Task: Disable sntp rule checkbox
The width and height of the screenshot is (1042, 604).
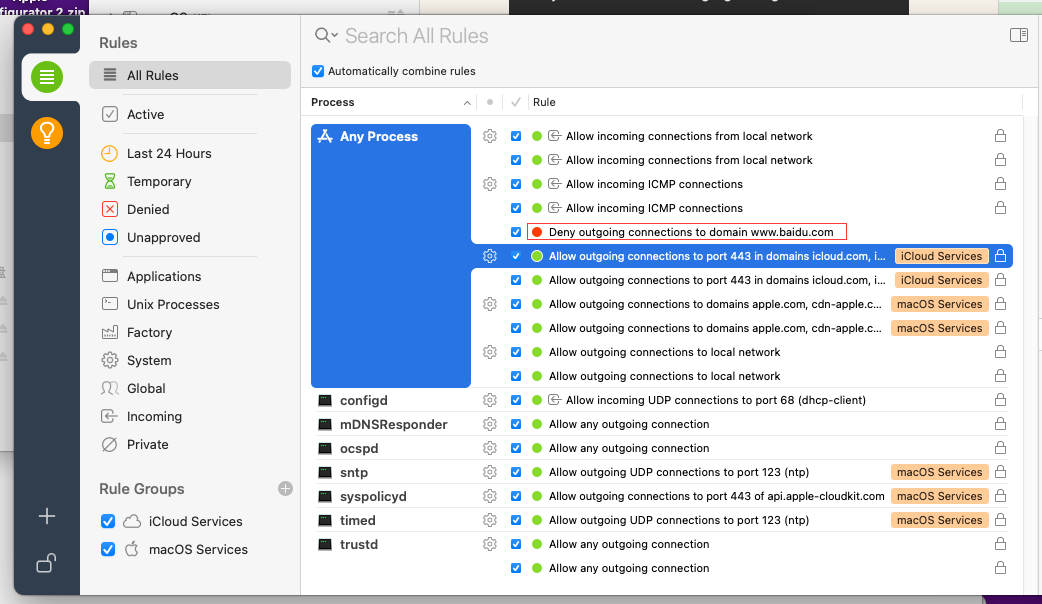Action: [516, 472]
